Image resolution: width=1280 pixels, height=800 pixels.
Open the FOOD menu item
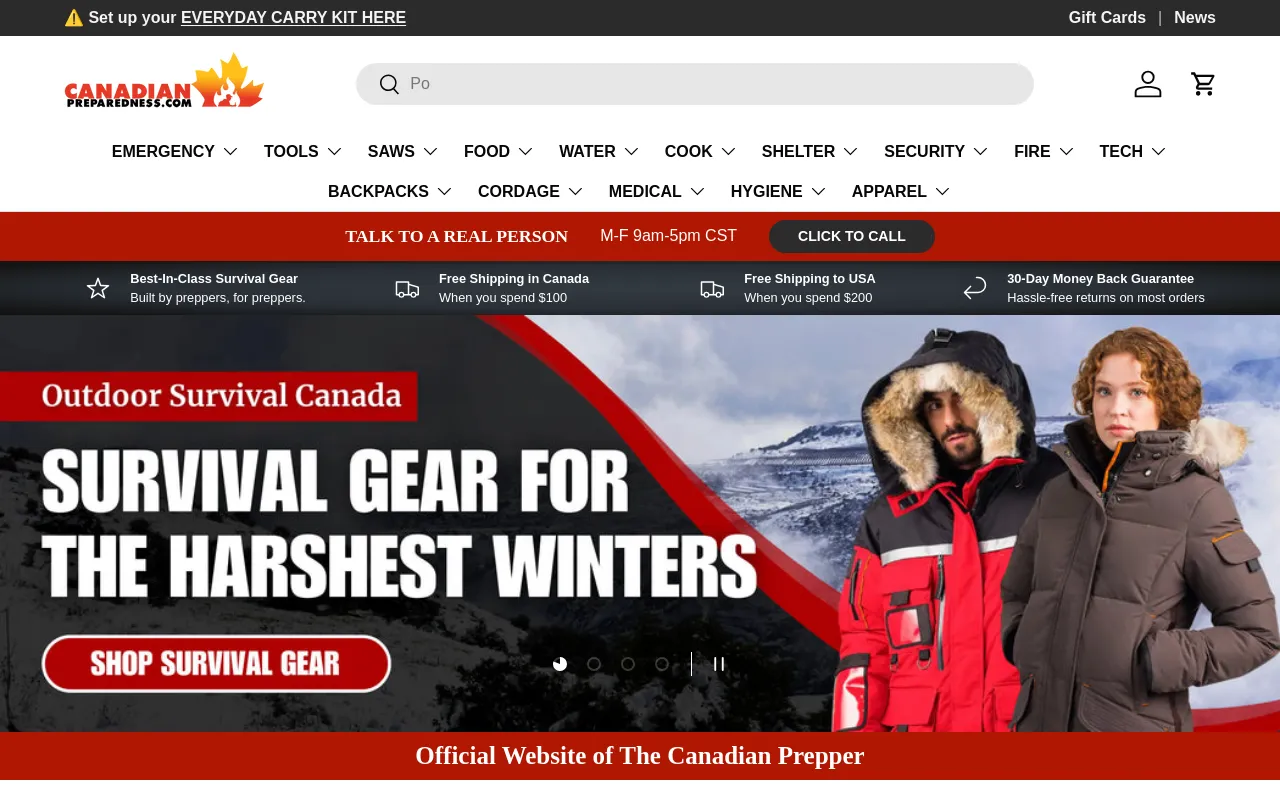pos(499,151)
